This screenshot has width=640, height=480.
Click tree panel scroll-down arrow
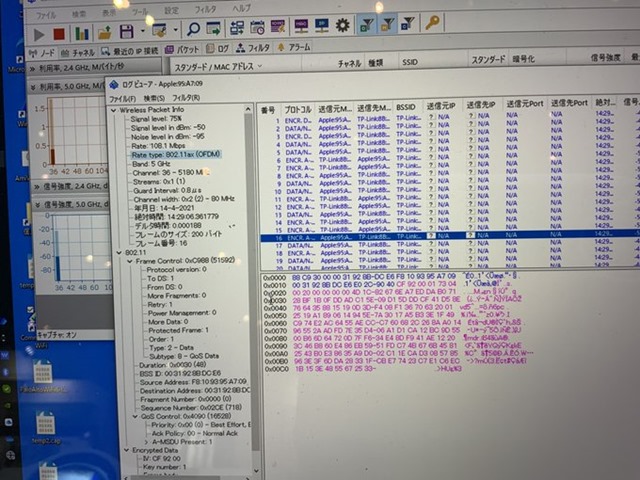click(x=256, y=471)
